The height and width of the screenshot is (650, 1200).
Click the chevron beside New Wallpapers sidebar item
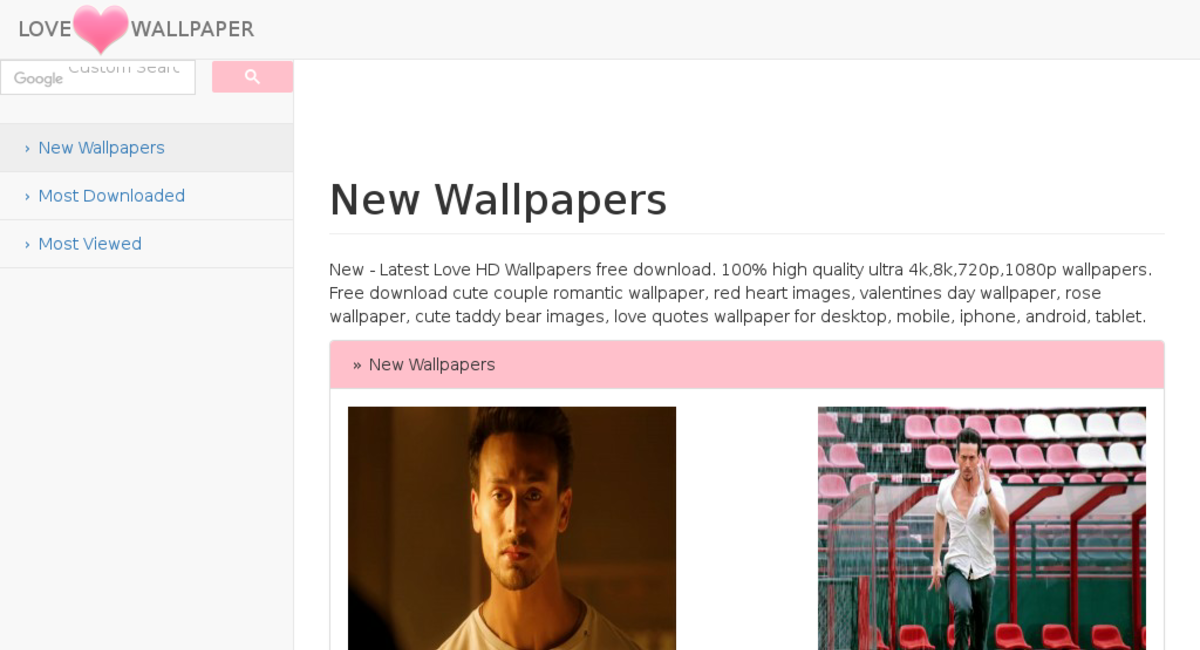click(27, 148)
